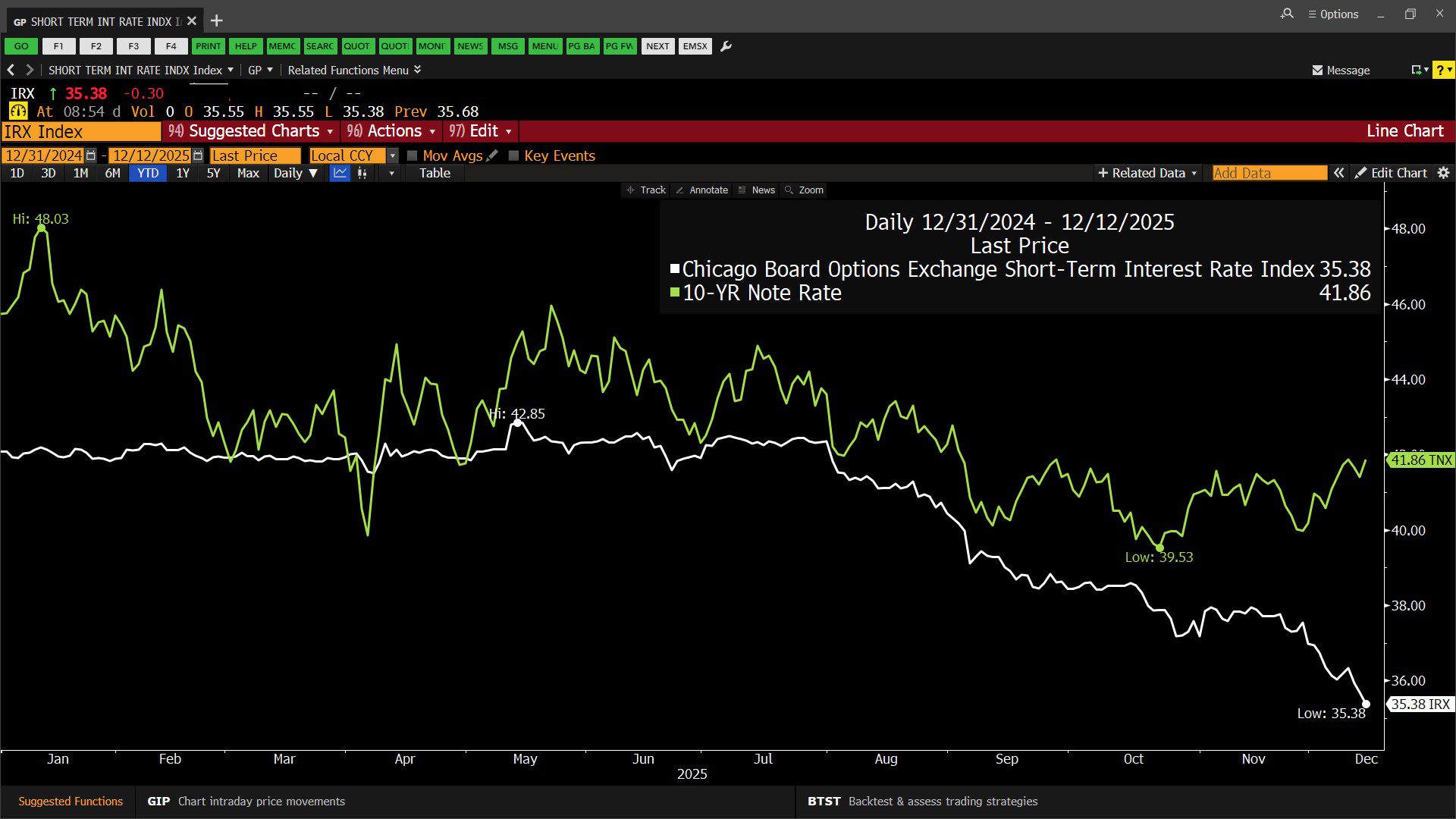This screenshot has width=1456, height=819.
Task: Click the Track crosshair tool
Action: [645, 190]
